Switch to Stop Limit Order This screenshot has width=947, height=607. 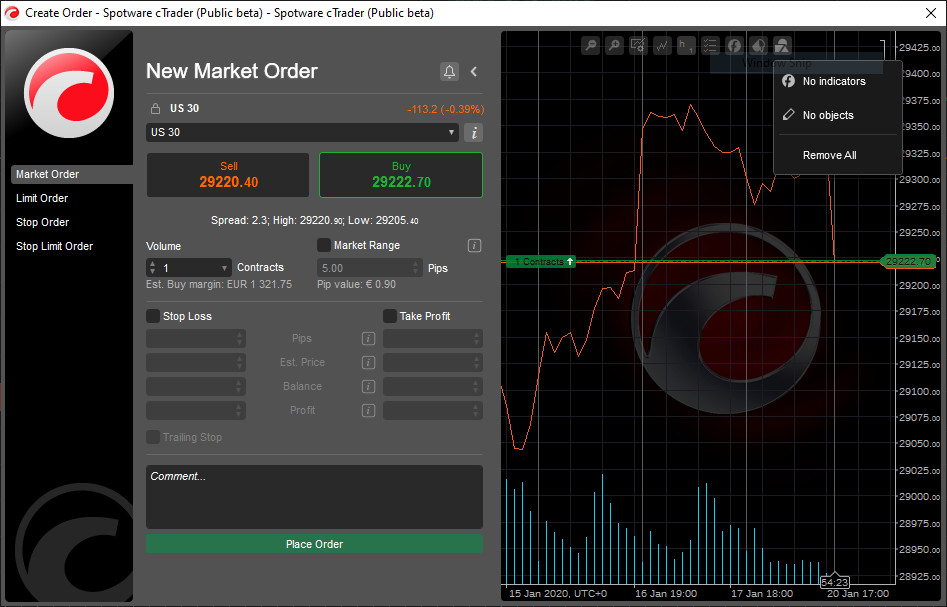coord(54,246)
